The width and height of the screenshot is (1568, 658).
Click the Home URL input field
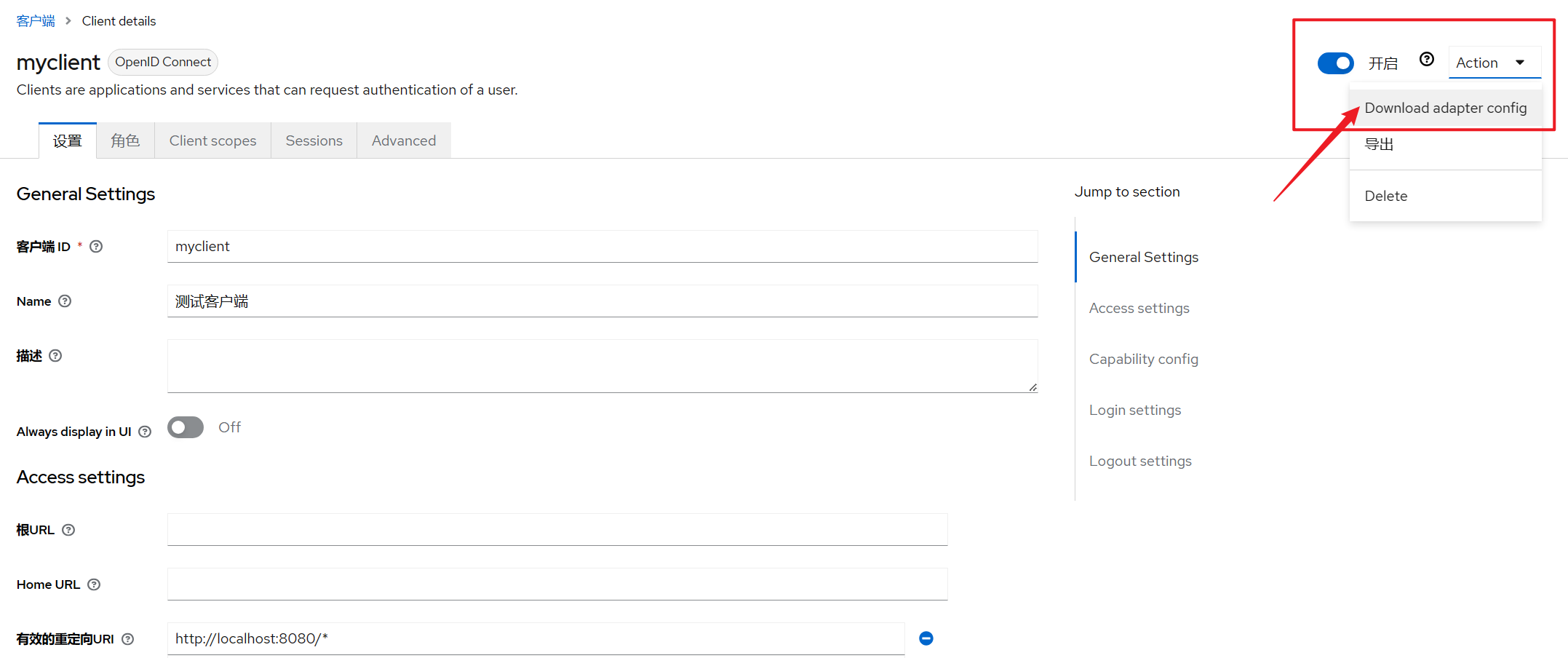pyautogui.click(x=557, y=584)
